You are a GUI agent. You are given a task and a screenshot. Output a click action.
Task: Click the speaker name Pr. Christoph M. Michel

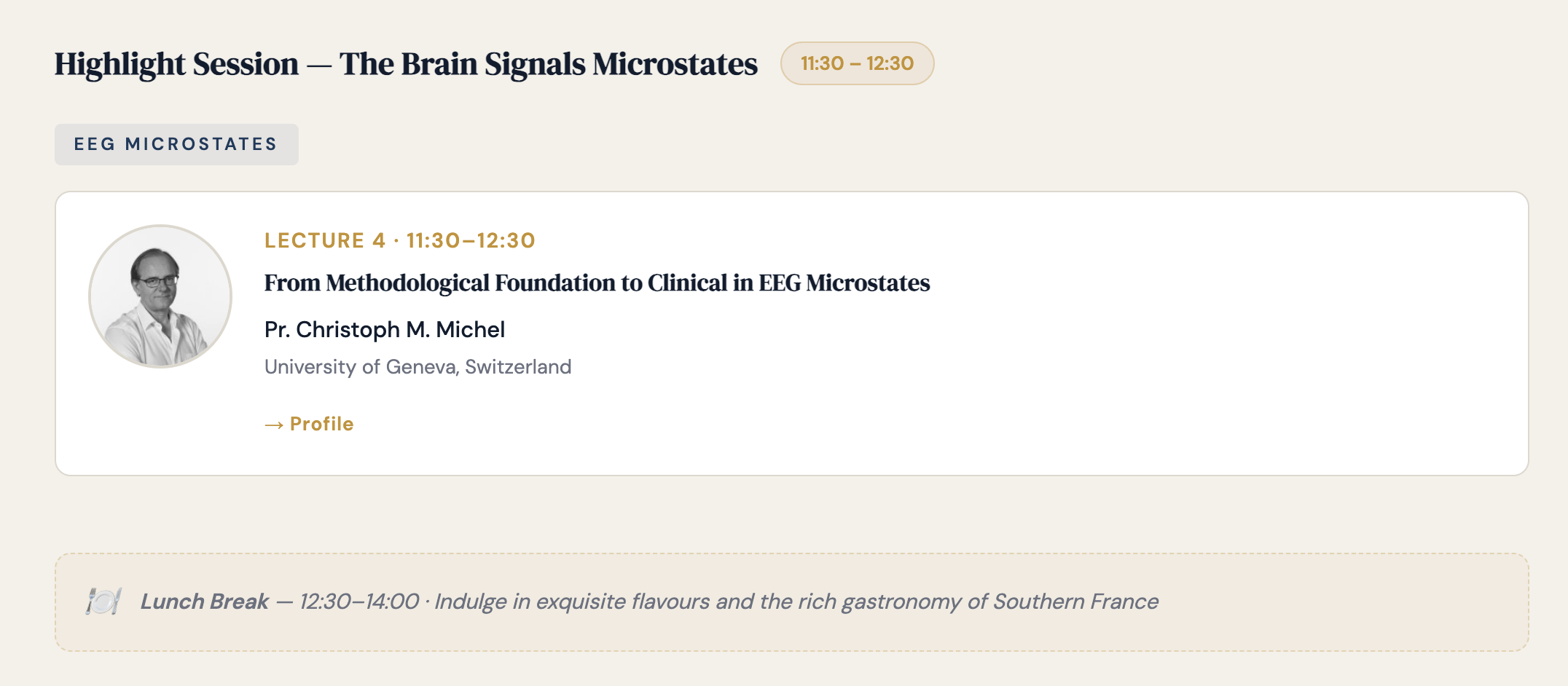tap(385, 330)
